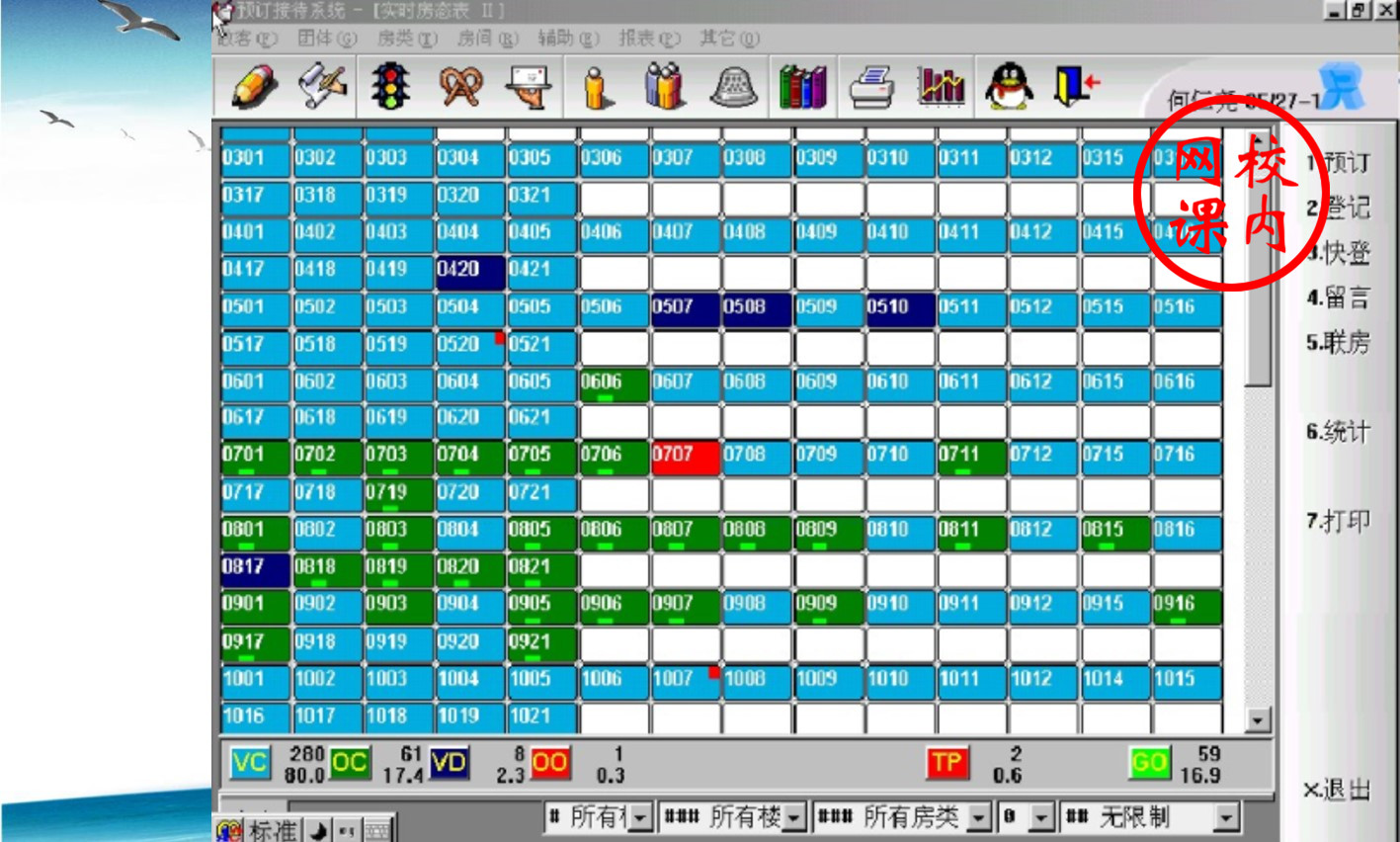This screenshot has width=1400, height=842.
Task: Expand the ### 所有房类 room type dropdown
Action: pyautogui.click(x=980, y=817)
